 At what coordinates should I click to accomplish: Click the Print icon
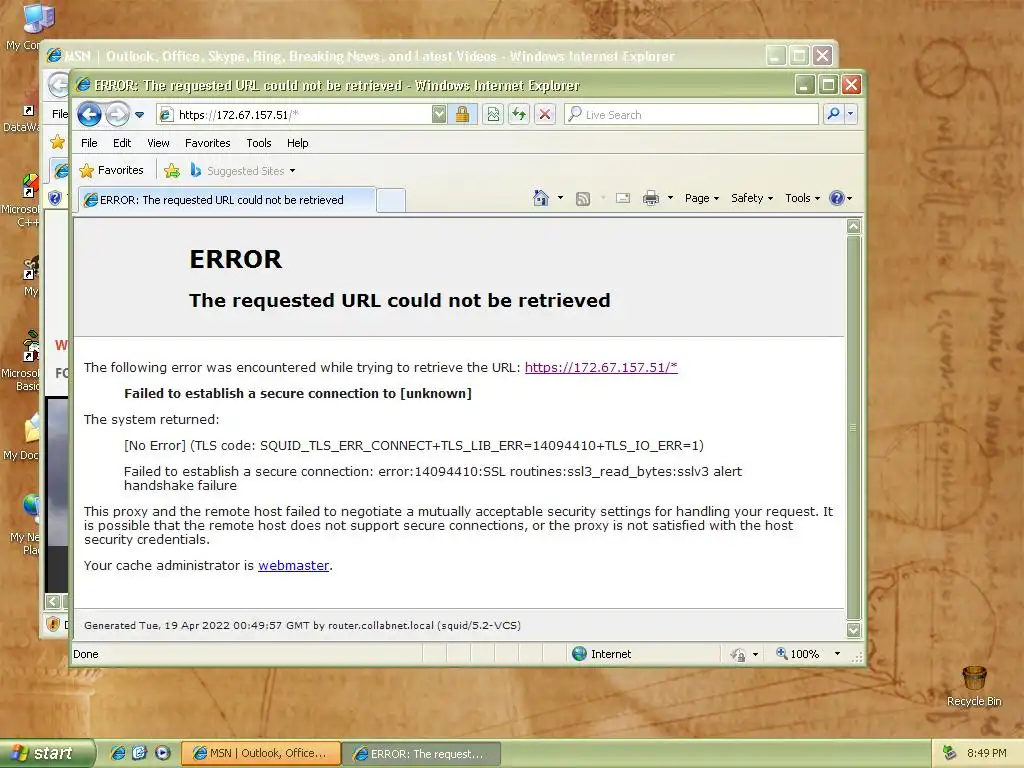651,198
